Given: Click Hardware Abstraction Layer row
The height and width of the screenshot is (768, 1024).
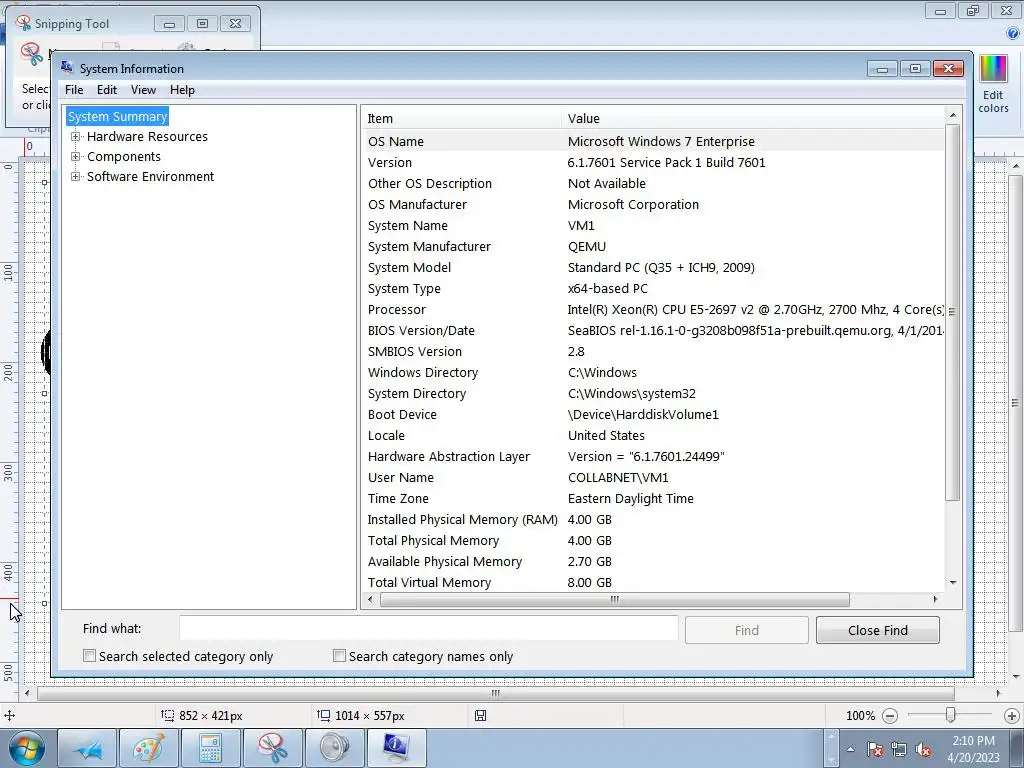Looking at the screenshot, I should coord(653,456).
